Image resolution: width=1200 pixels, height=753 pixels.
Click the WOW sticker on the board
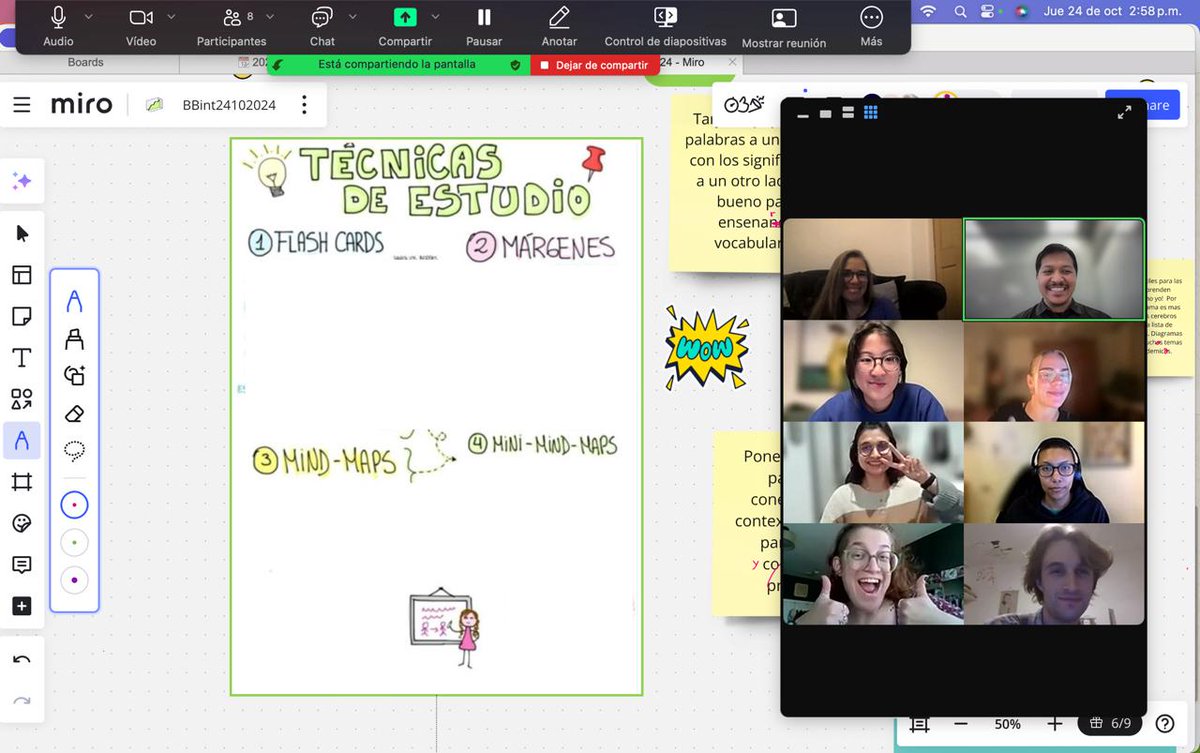(x=707, y=348)
